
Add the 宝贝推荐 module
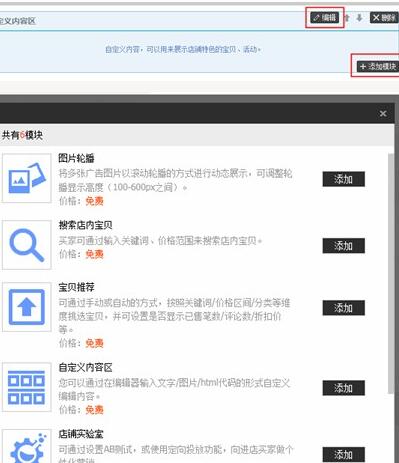click(343, 308)
